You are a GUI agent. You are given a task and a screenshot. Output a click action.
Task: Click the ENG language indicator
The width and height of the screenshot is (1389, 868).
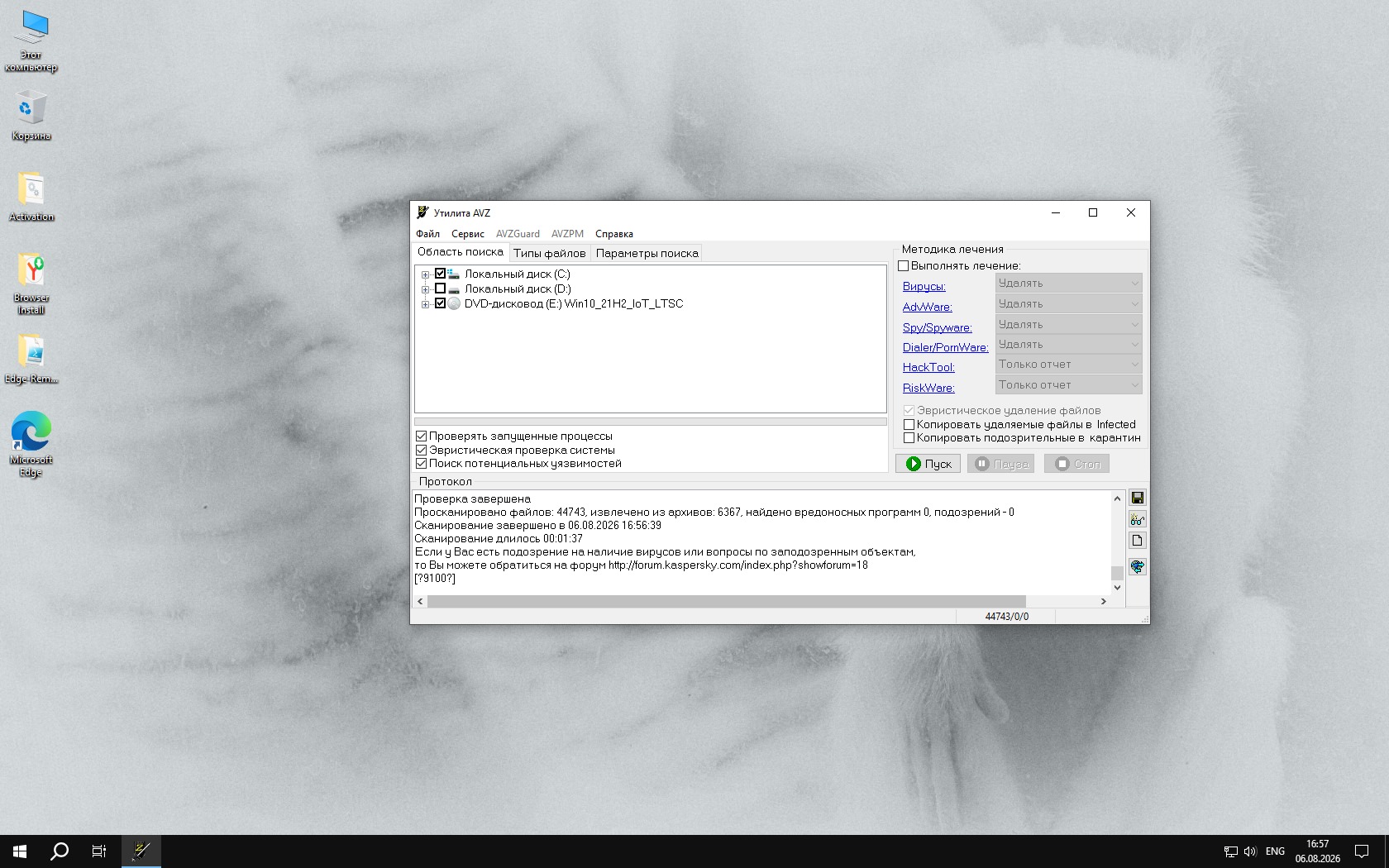pyautogui.click(x=1275, y=851)
